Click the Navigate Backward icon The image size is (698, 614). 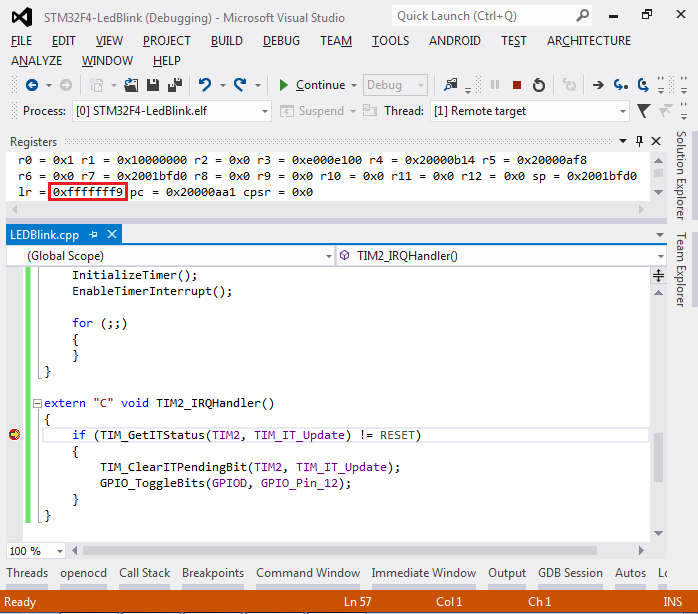click(32, 85)
